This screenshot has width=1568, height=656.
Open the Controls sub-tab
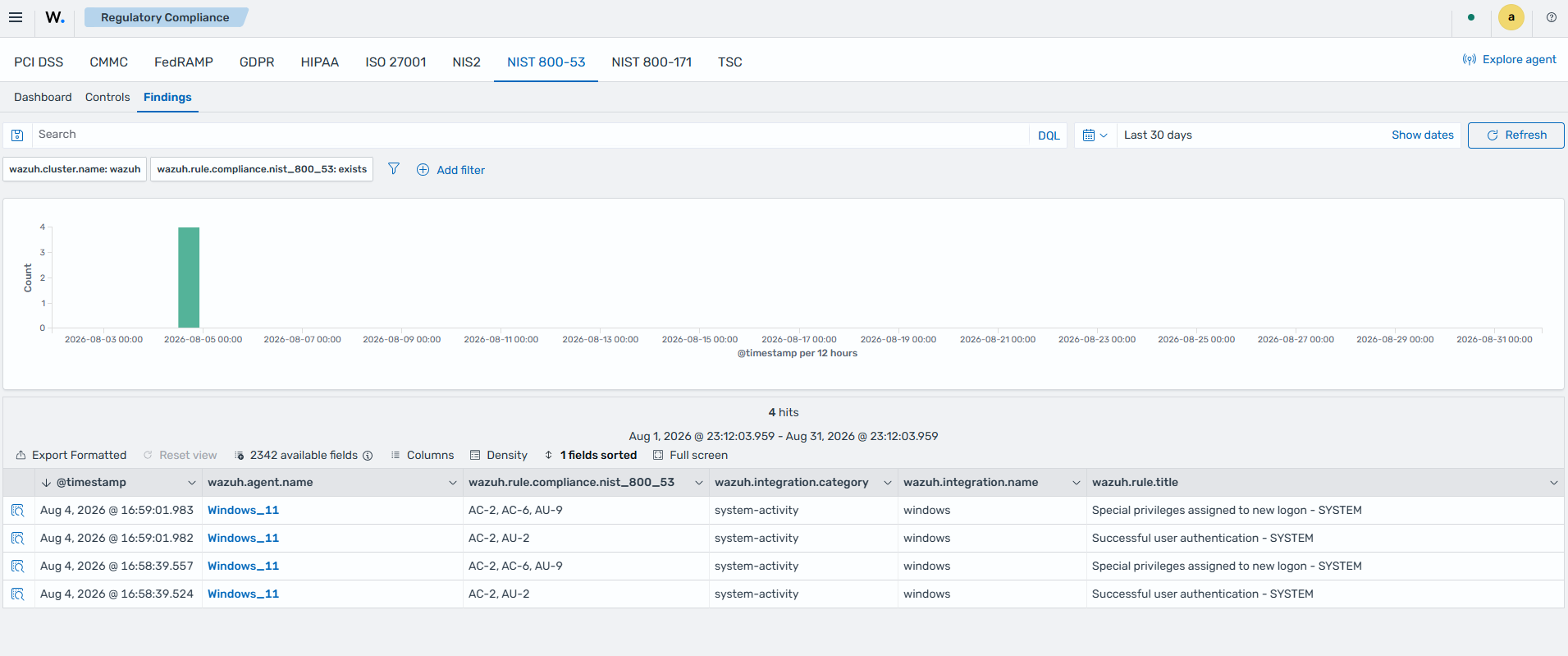click(107, 98)
